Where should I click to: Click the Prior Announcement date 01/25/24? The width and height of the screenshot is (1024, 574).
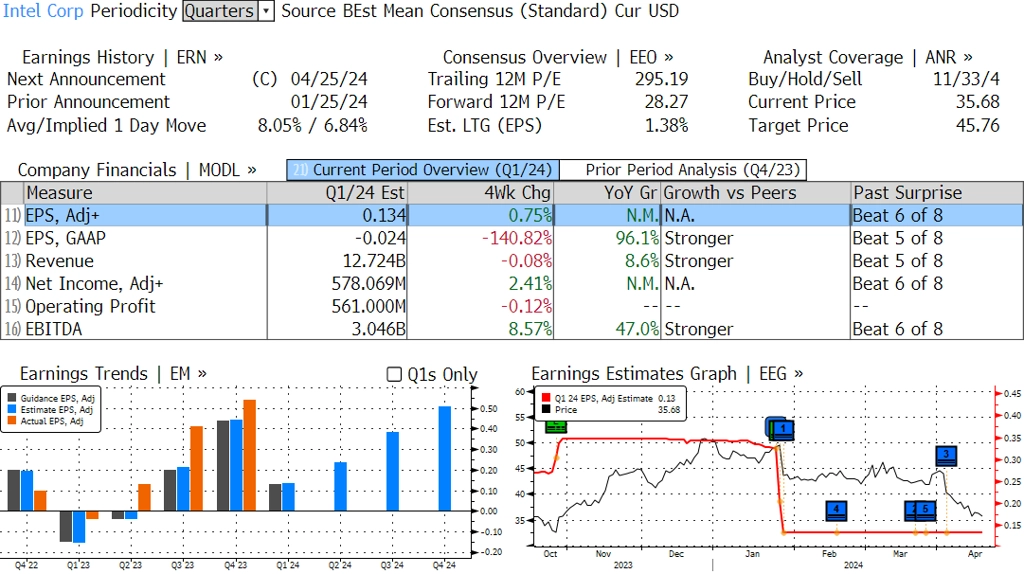pos(329,102)
